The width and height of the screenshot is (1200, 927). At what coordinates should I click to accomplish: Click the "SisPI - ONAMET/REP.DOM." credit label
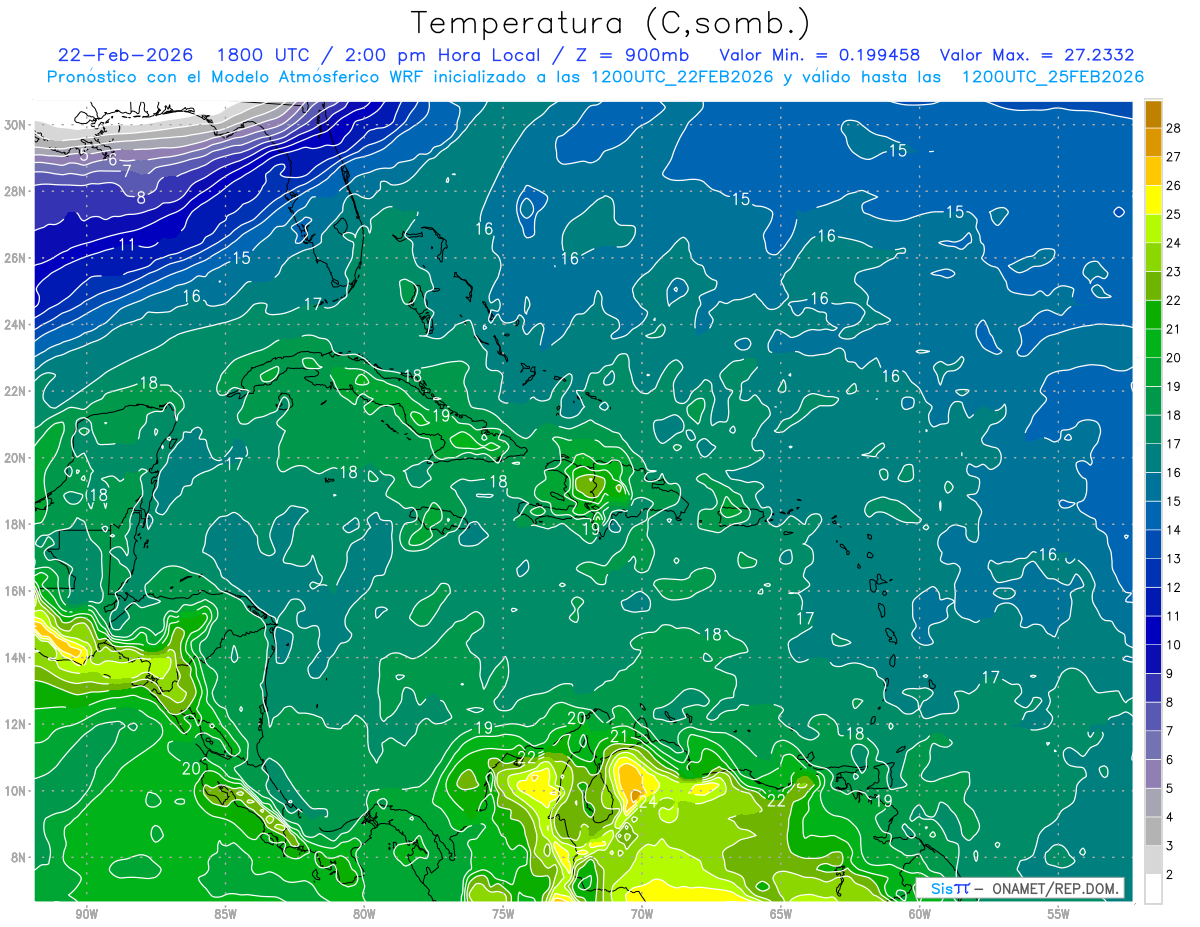pyautogui.click(x=1021, y=888)
